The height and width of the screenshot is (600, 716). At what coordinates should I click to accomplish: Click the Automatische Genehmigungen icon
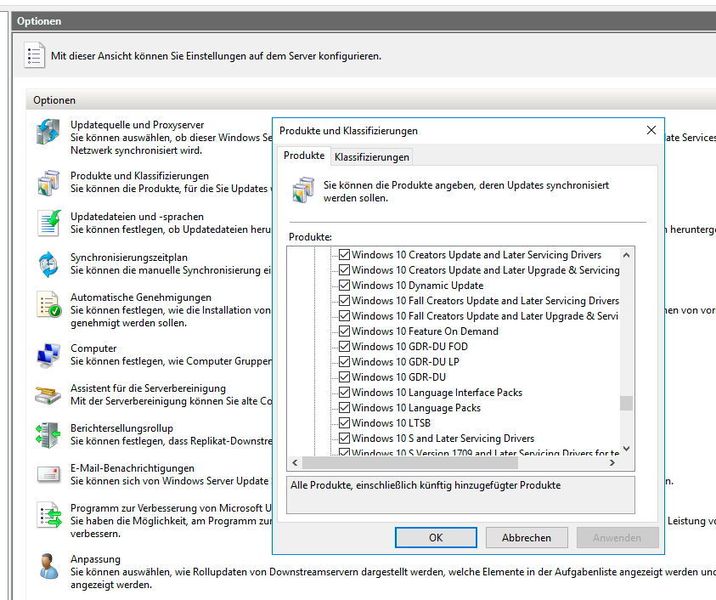point(49,305)
